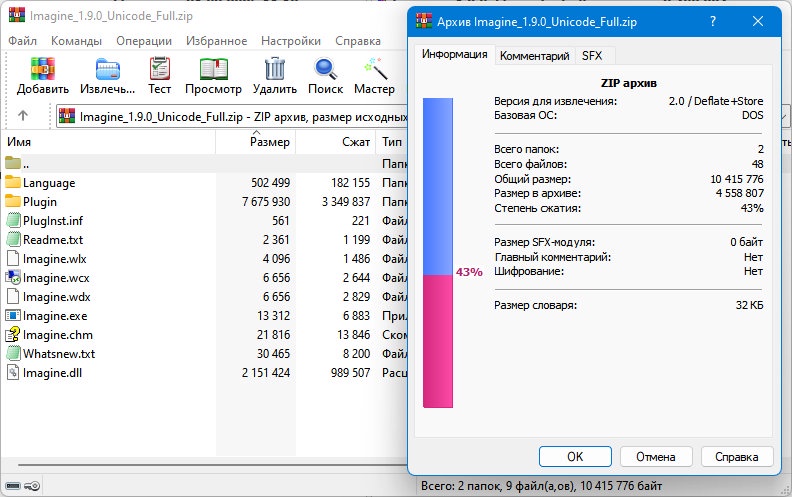792x497 pixels.
Task: Click the Отмена button
Action: [656, 457]
